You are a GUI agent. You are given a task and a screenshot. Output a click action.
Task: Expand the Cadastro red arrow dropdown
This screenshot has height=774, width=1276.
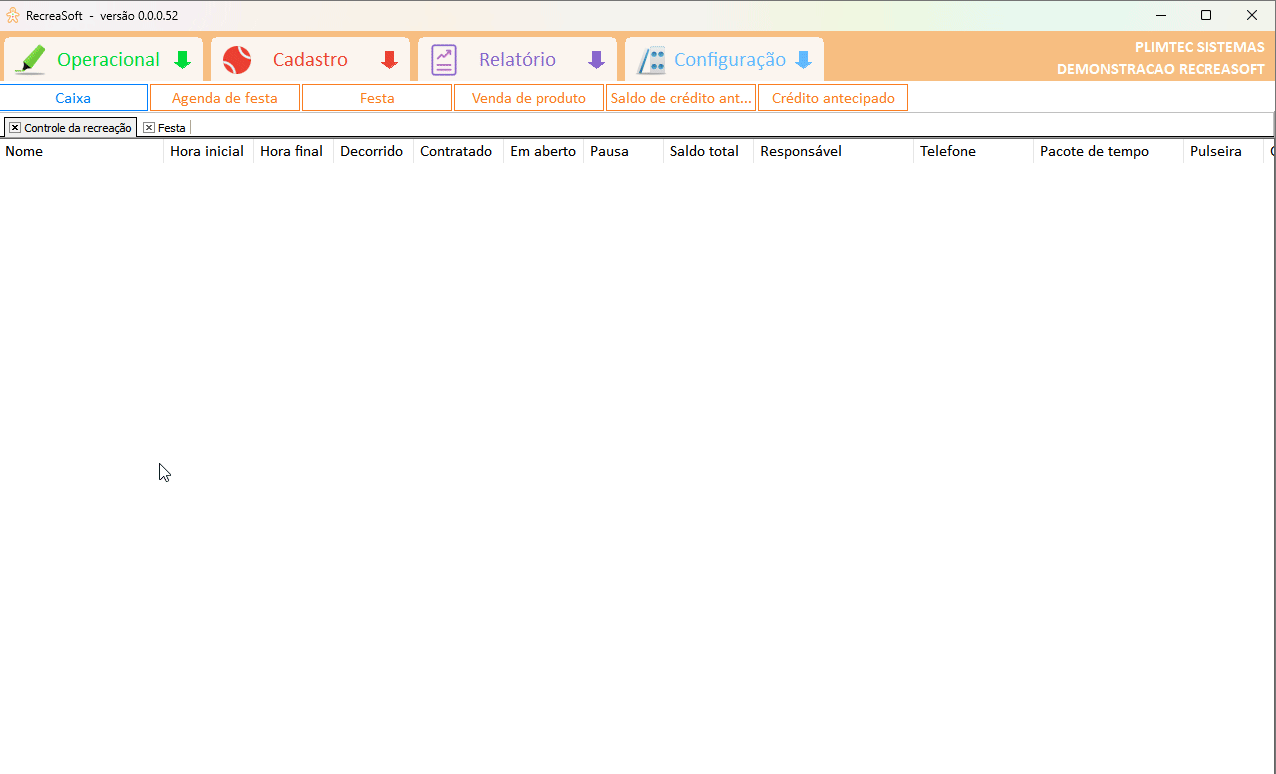coord(389,60)
